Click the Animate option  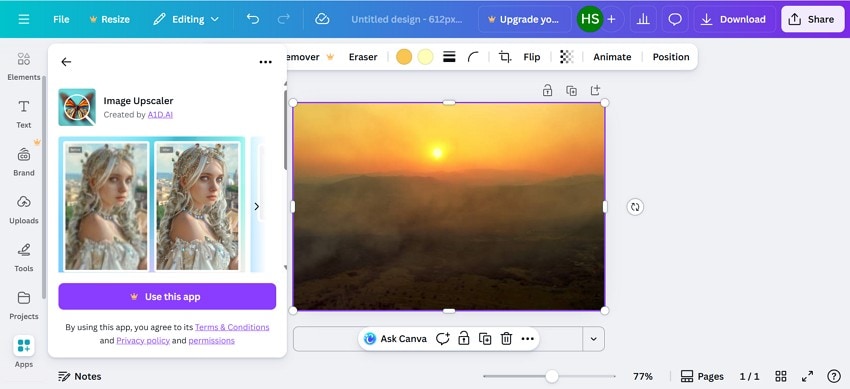click(612, 57)
